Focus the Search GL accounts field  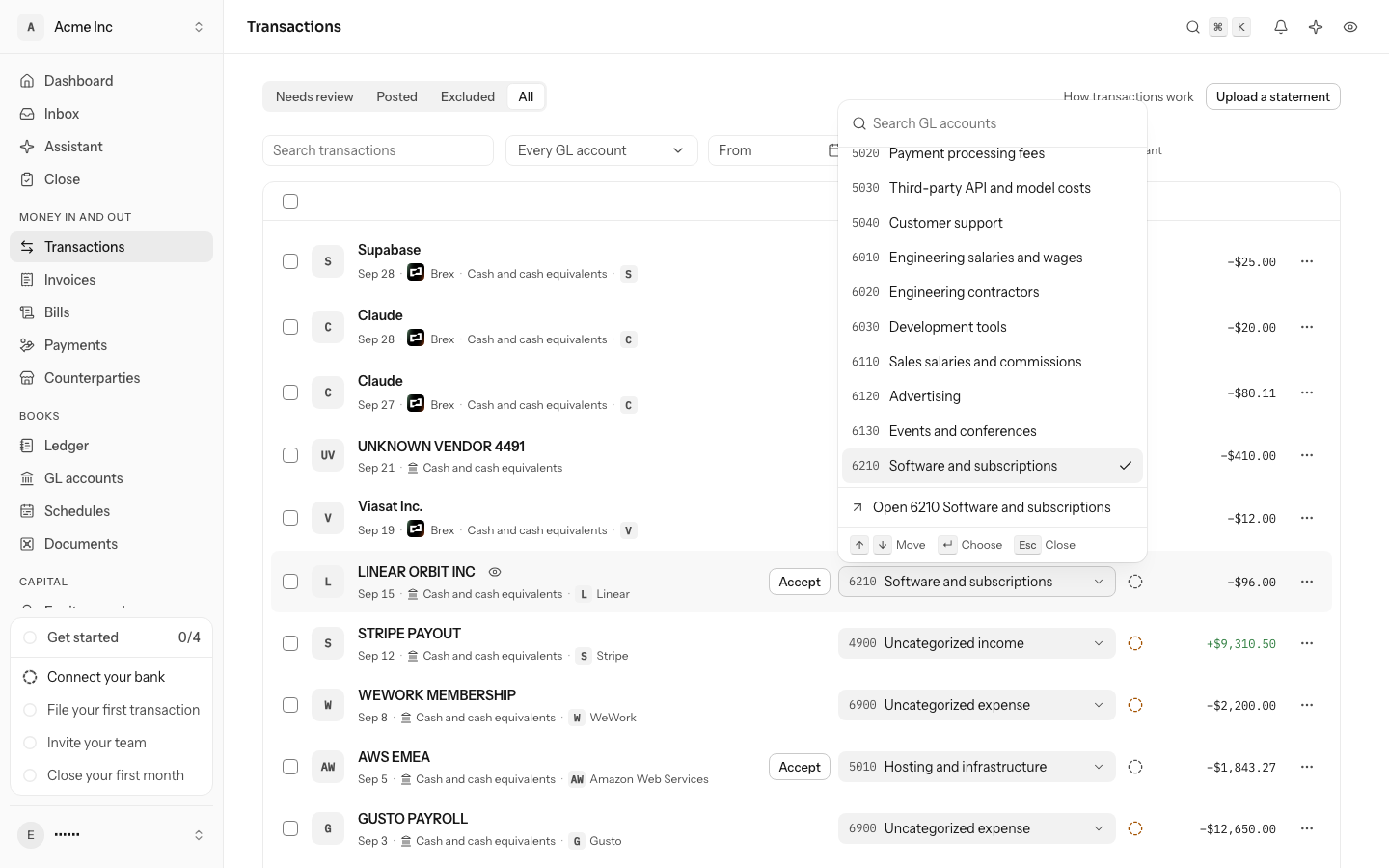(993, 123)
